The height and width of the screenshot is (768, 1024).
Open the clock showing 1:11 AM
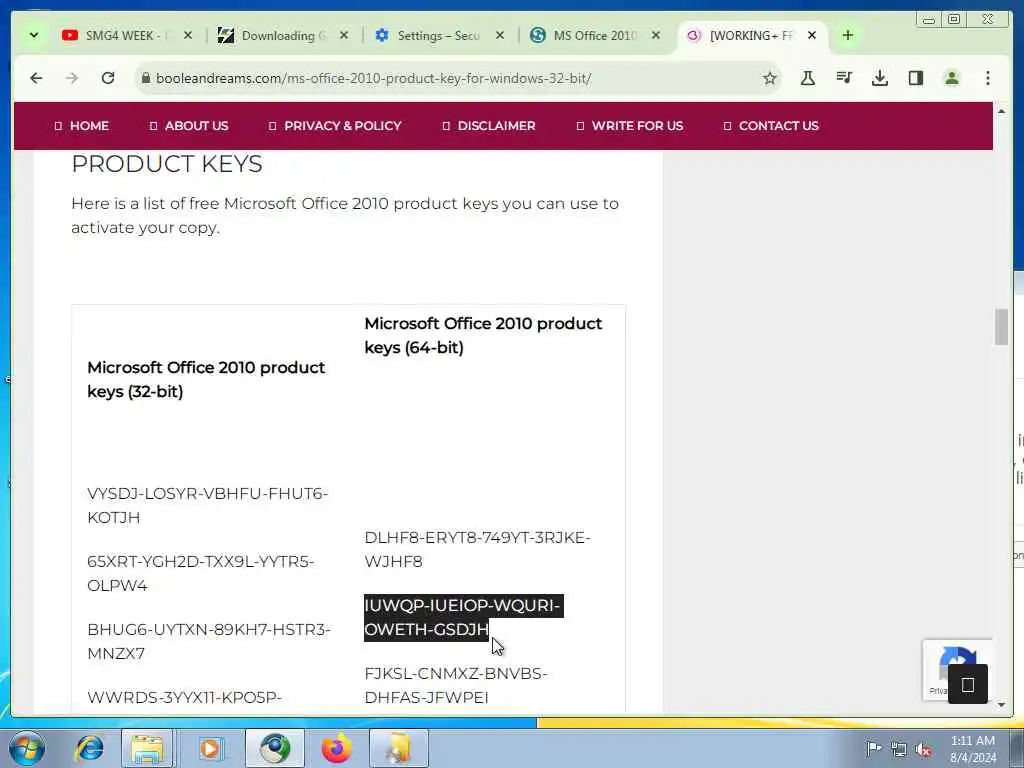coord(972,749)
